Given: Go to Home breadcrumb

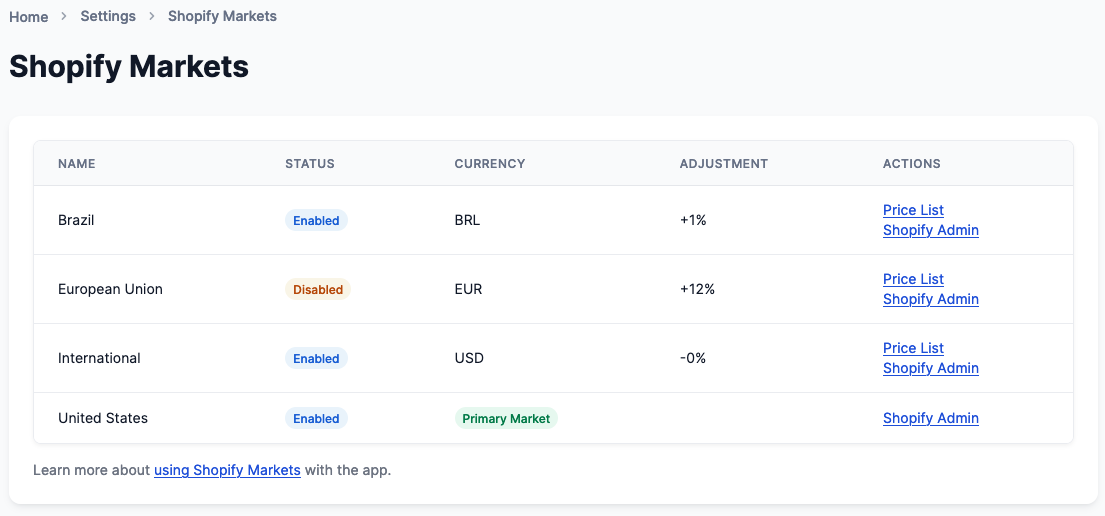Looking at the screenshot, I should tap(28, 16).
